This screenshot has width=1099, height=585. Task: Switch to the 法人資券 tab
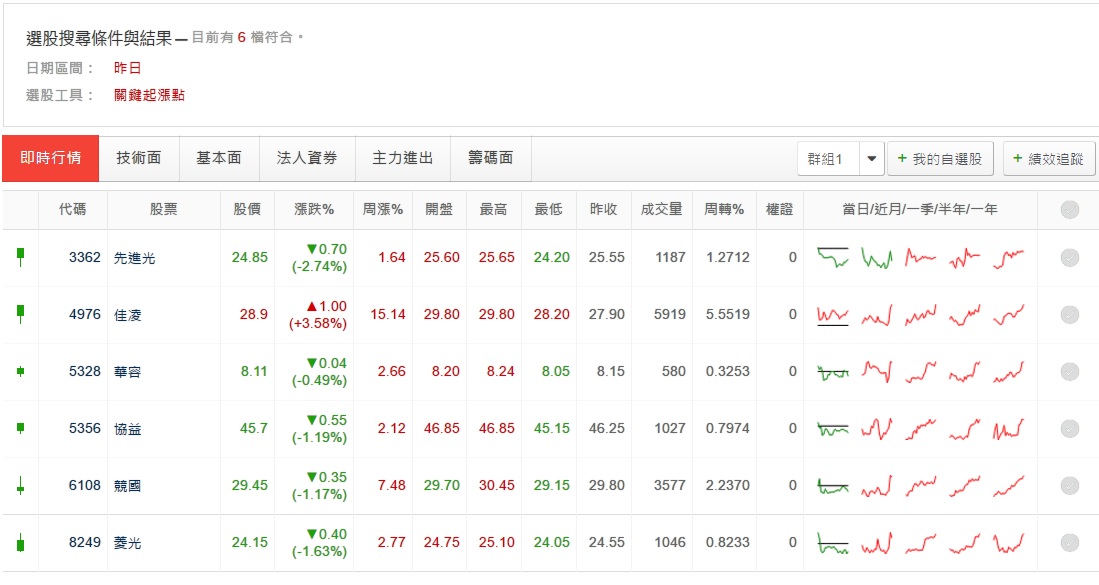(x=307, y=158)
